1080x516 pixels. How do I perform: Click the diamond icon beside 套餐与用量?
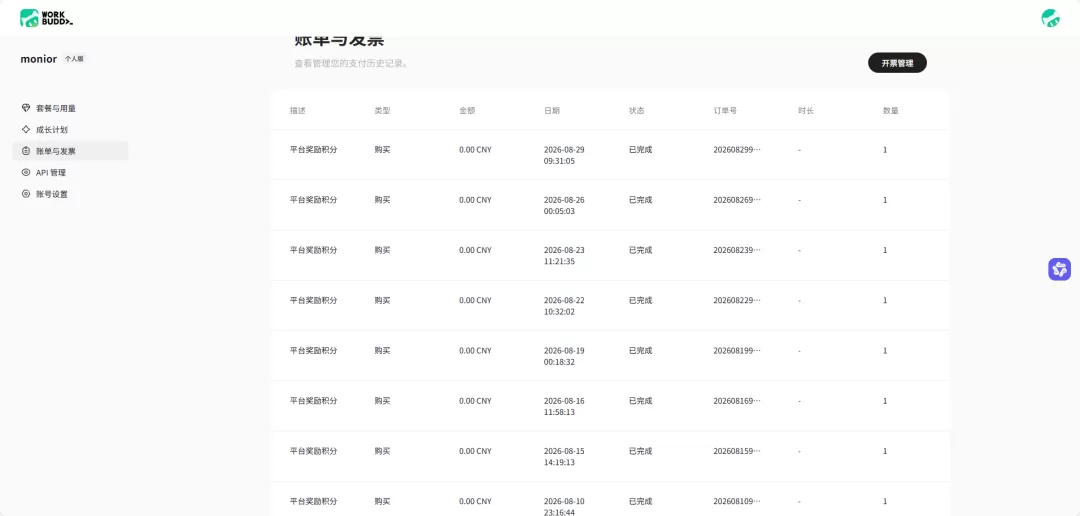26,108
